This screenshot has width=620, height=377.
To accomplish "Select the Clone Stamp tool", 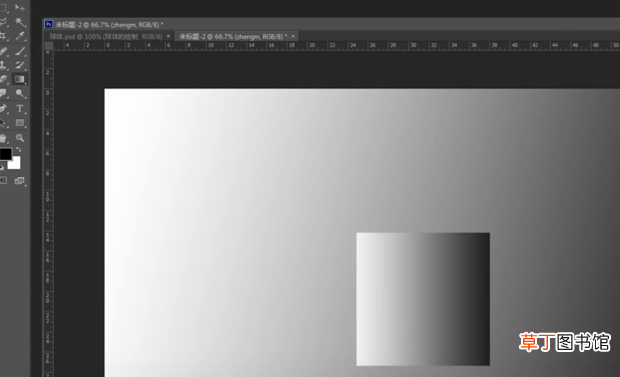I will (4, 65).
